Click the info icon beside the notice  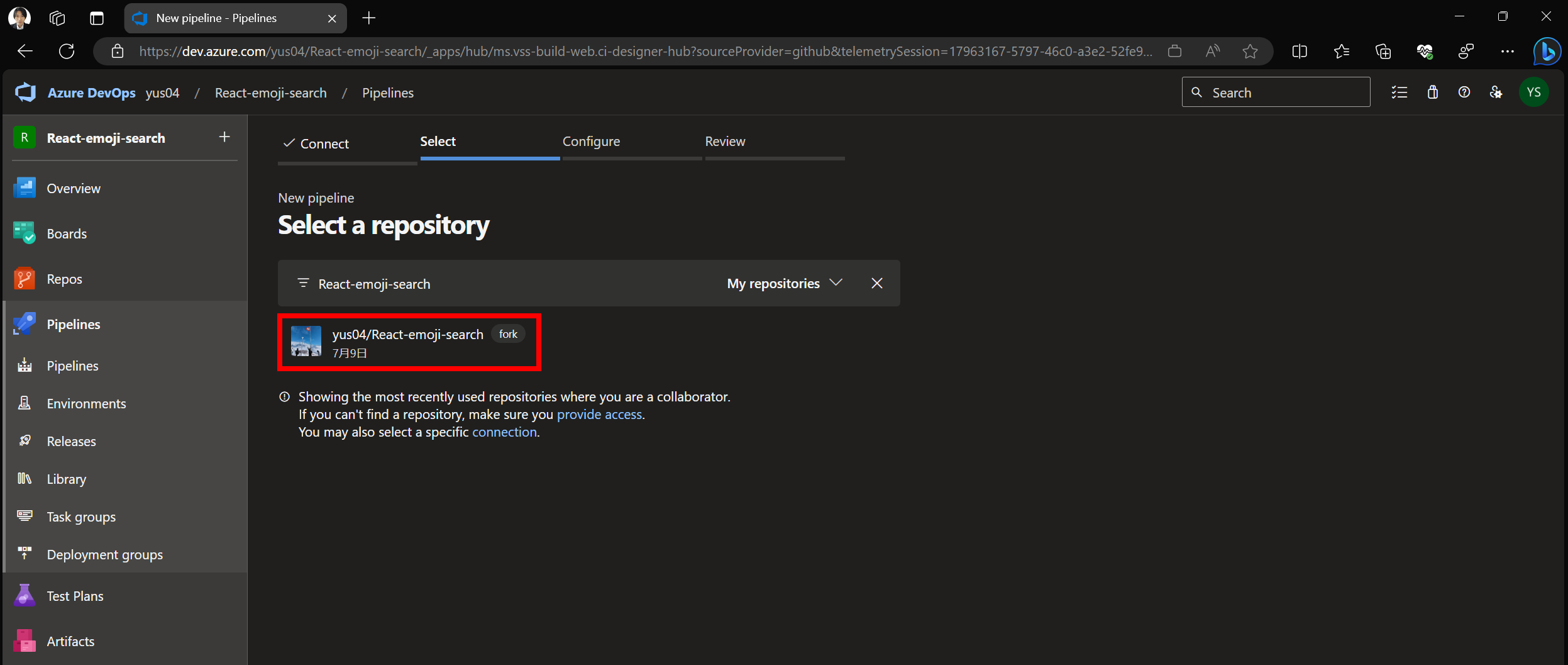(285, 396)
